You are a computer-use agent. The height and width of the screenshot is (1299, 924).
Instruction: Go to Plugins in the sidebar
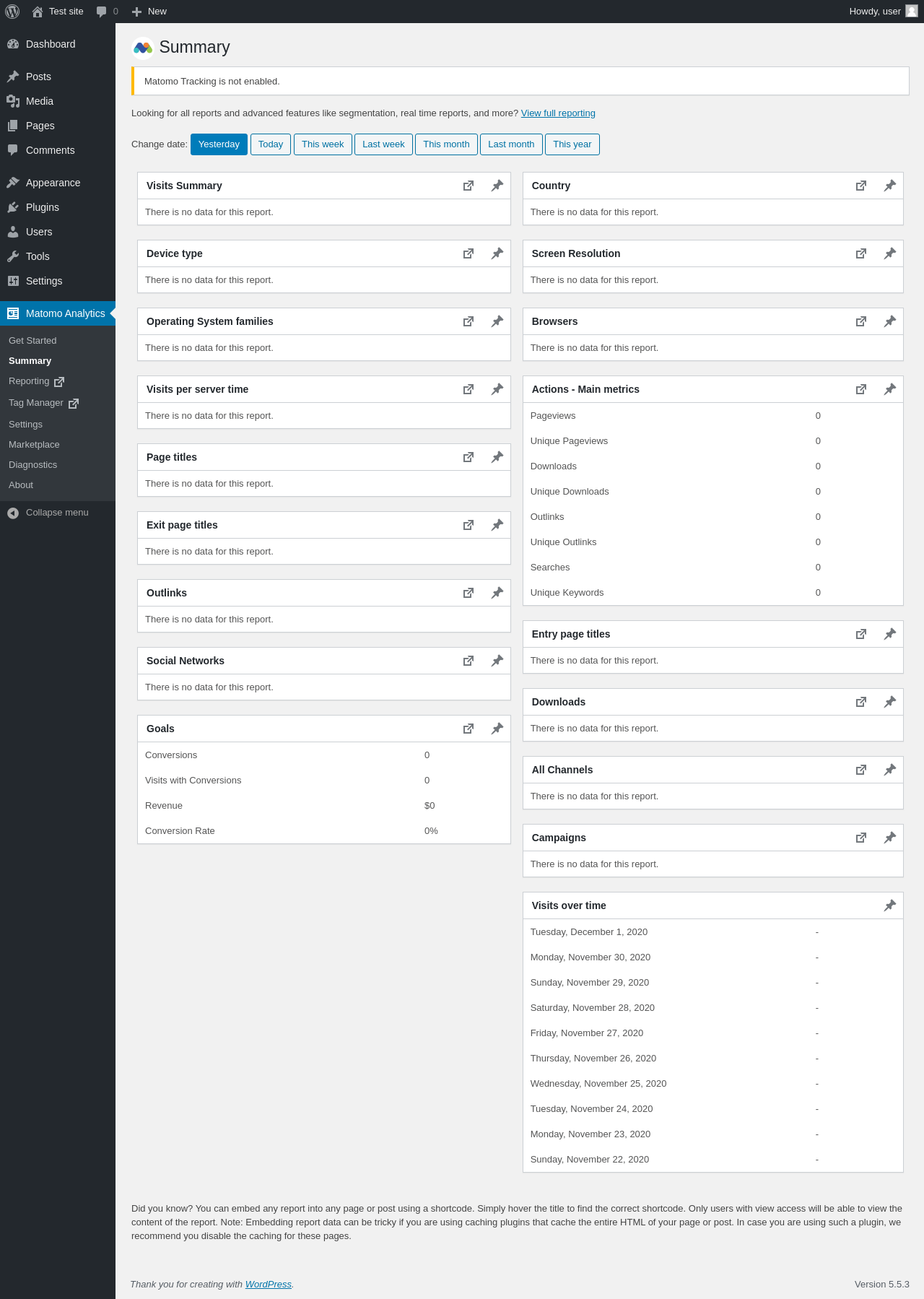point(43,207)
